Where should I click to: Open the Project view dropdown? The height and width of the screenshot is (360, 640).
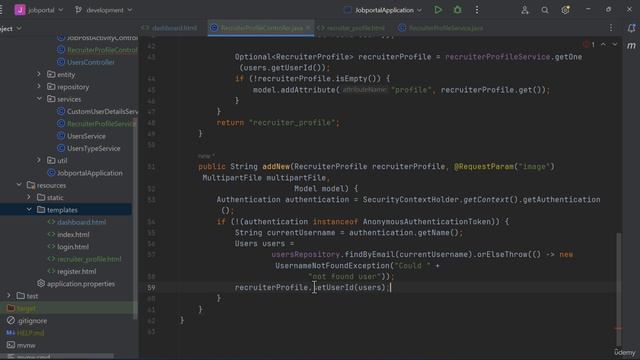point(11,29)
